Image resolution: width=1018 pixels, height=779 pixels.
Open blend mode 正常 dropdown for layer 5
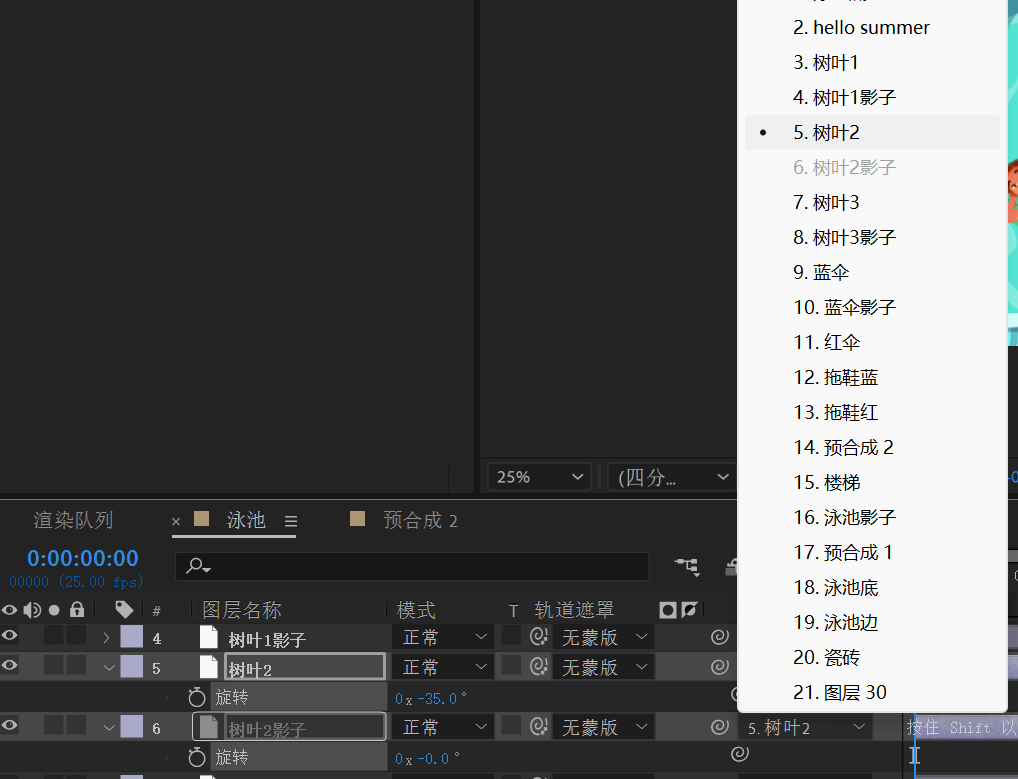pyautogui.click(x=443, y=667)
